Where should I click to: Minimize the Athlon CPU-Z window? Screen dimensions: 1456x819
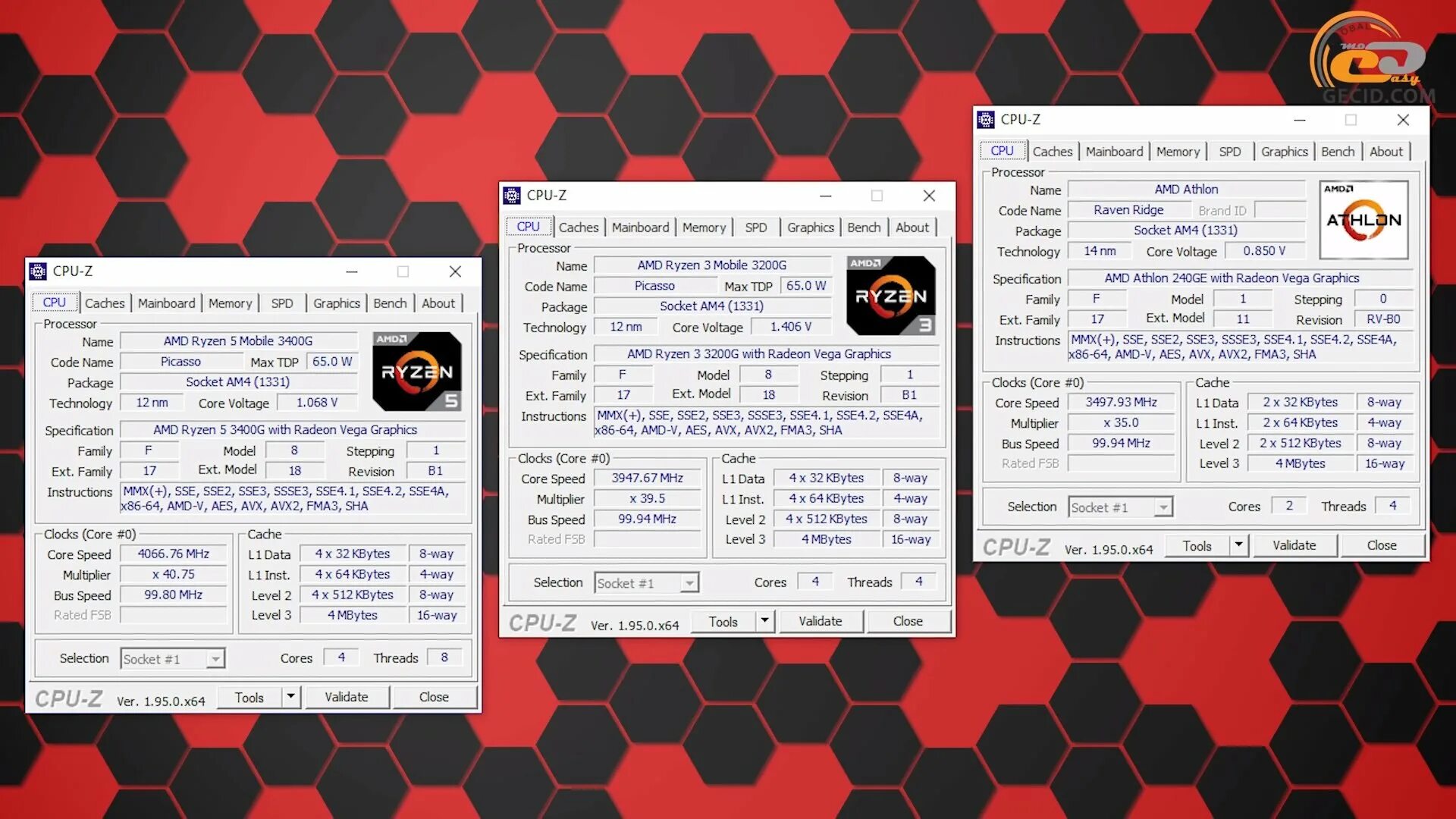pos(1300,120)
